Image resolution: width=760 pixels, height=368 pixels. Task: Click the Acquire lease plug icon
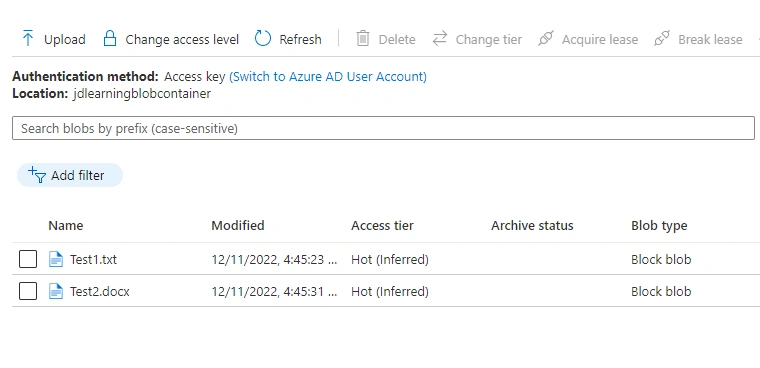[546, 38]
